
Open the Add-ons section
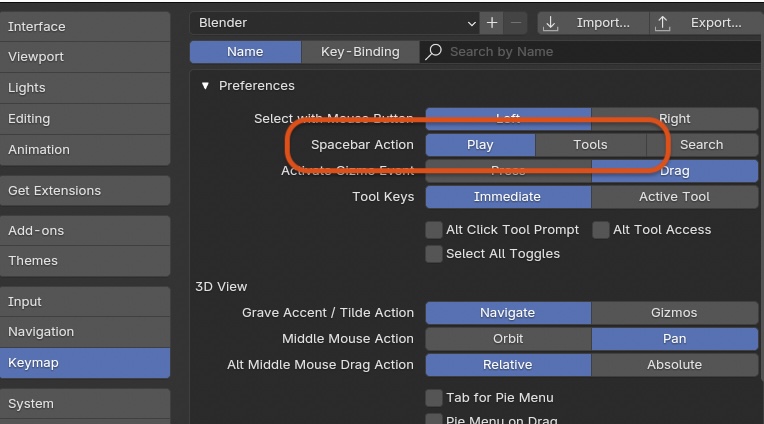(85, 231)
